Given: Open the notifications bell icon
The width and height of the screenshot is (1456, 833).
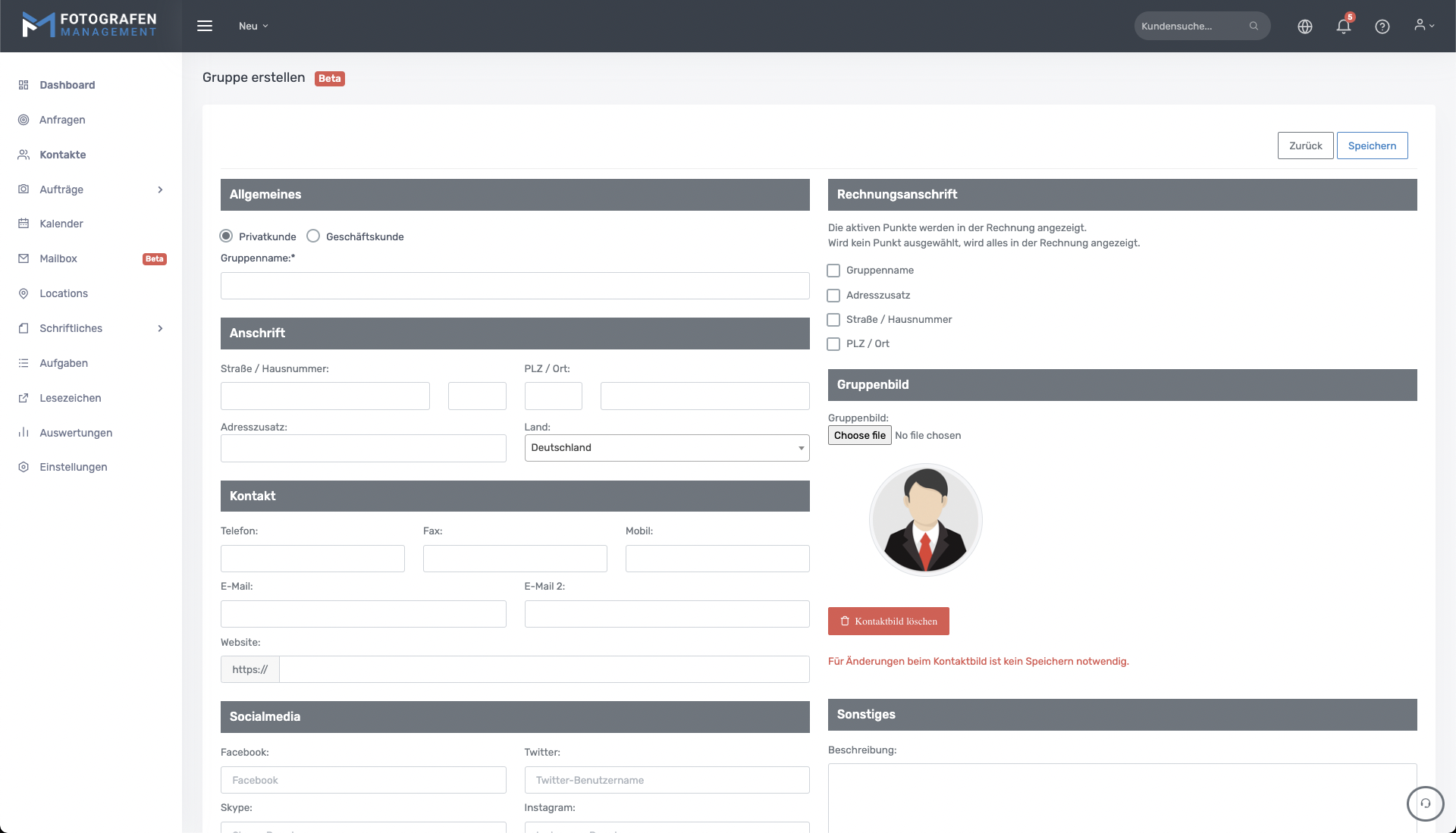Looking at the screenshot, I should (x=1343, y=27).
